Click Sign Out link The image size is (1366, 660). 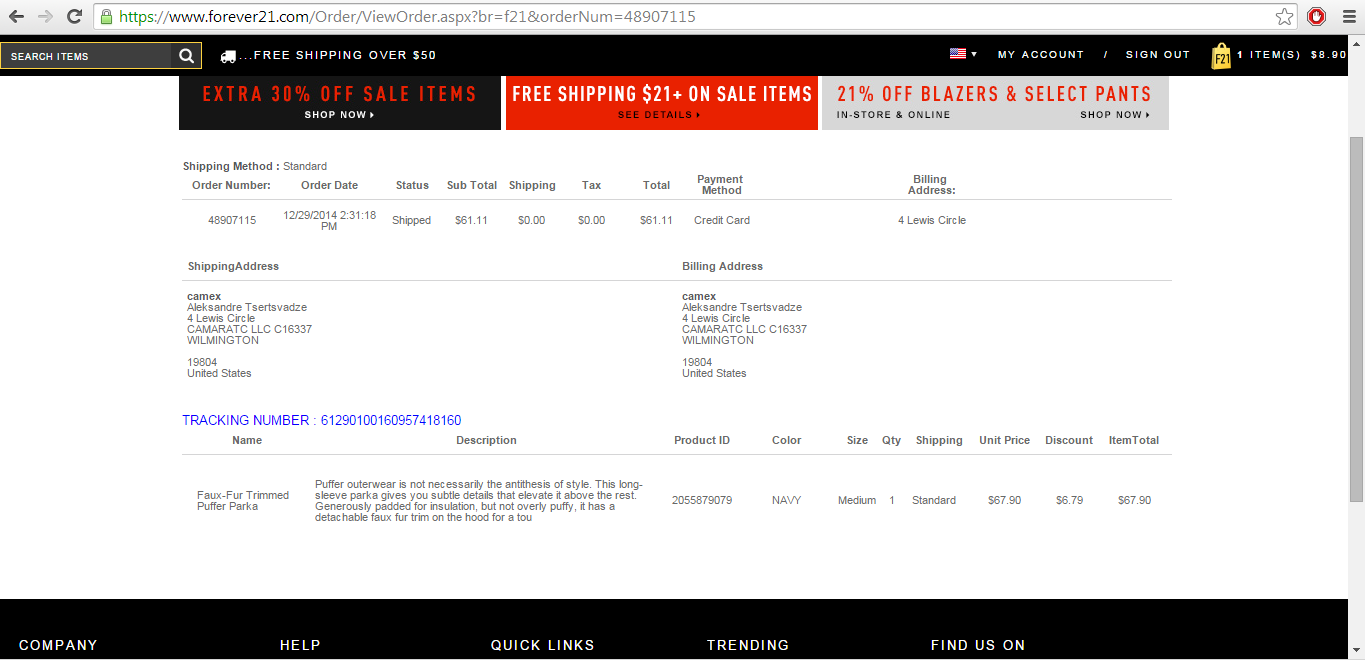1158,55
